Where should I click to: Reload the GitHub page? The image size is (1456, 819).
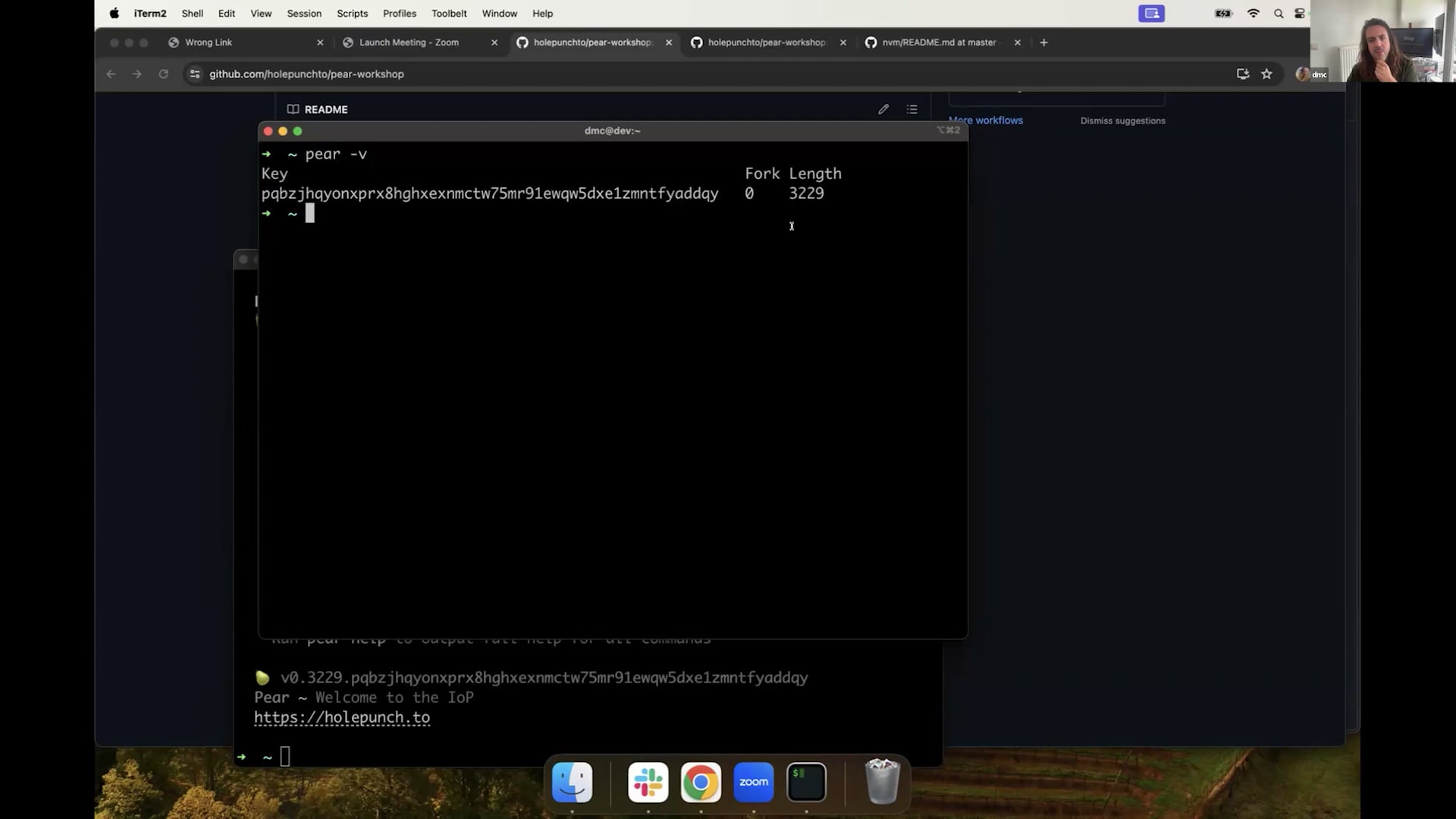tap(163, 74)
